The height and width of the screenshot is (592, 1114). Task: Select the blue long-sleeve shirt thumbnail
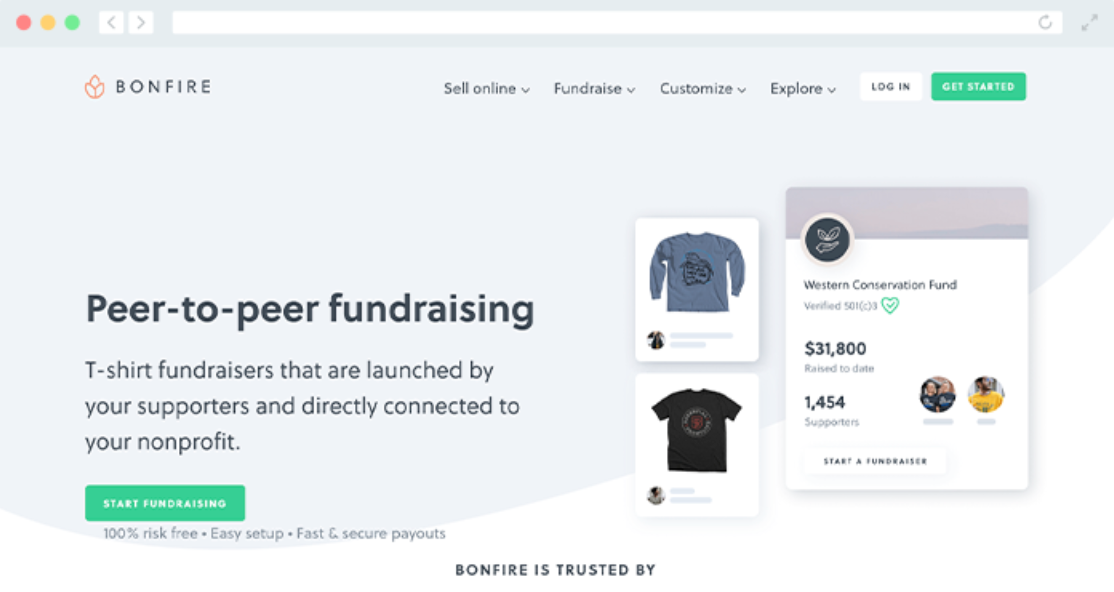pyautogui.click(x=697, y=272)
